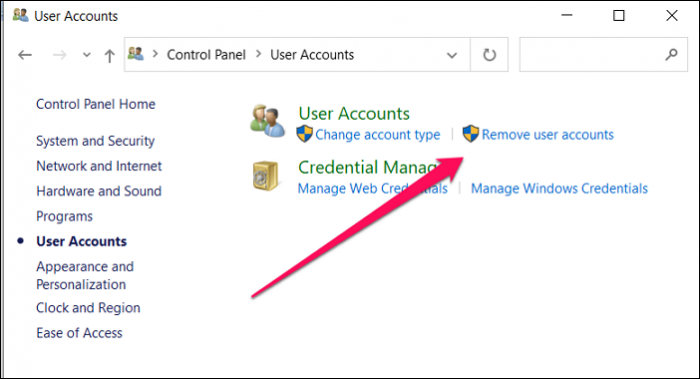Open Clock and Region category
The image size is (700, 379).
88,308
